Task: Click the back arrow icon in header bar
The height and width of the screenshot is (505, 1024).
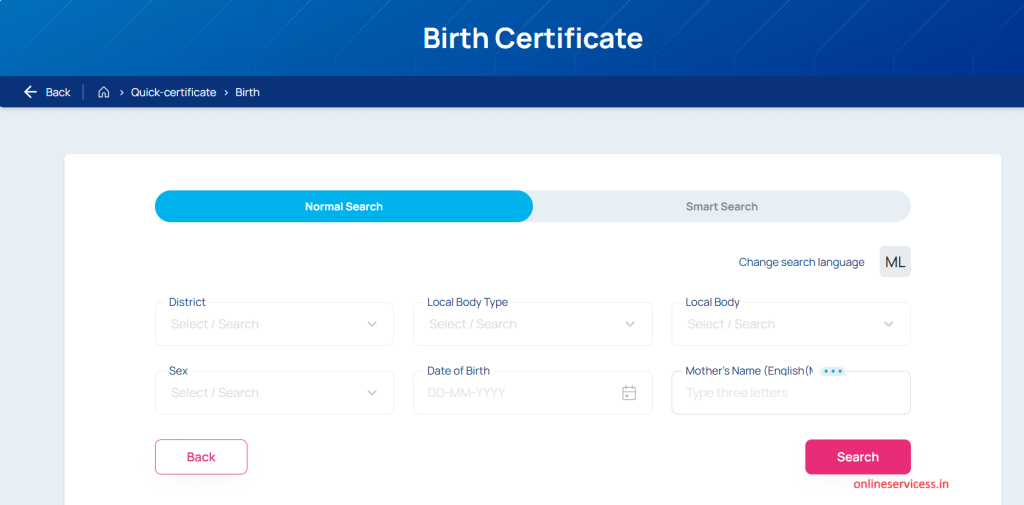Action: click(31, 92)
